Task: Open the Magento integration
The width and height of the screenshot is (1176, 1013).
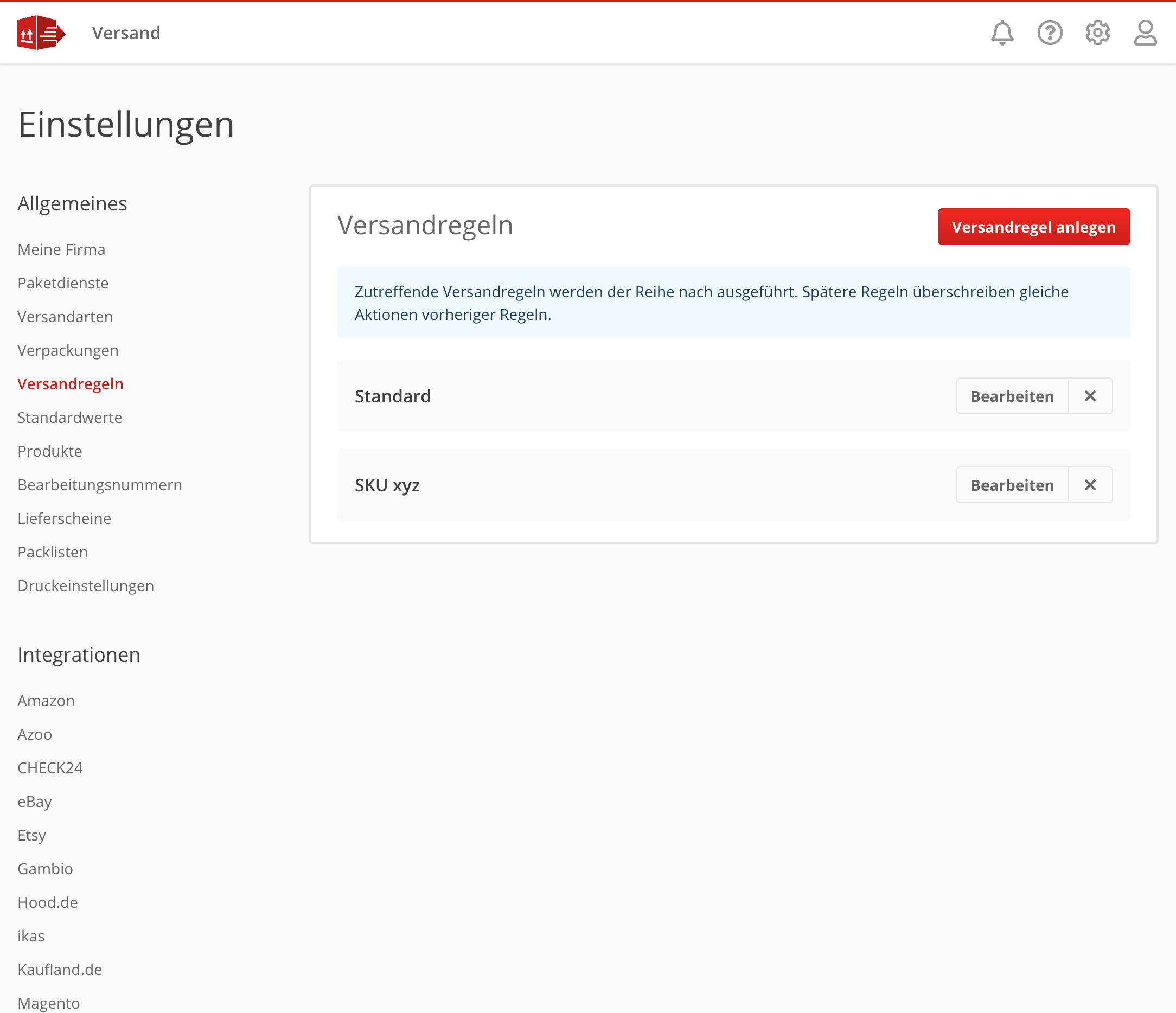Action: [x=49, y=1003]
